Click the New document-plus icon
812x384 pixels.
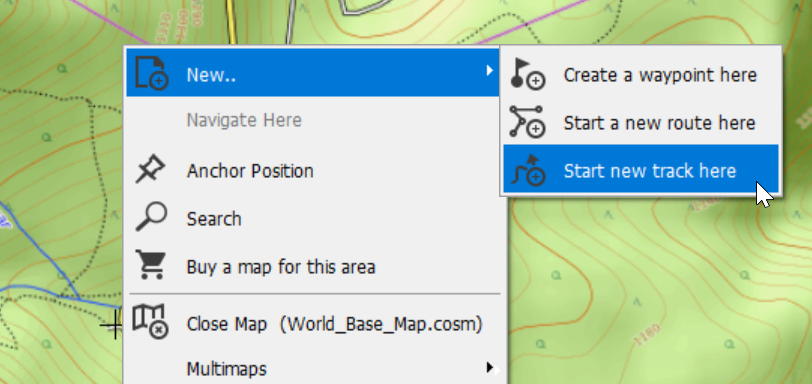click(152, 73)
